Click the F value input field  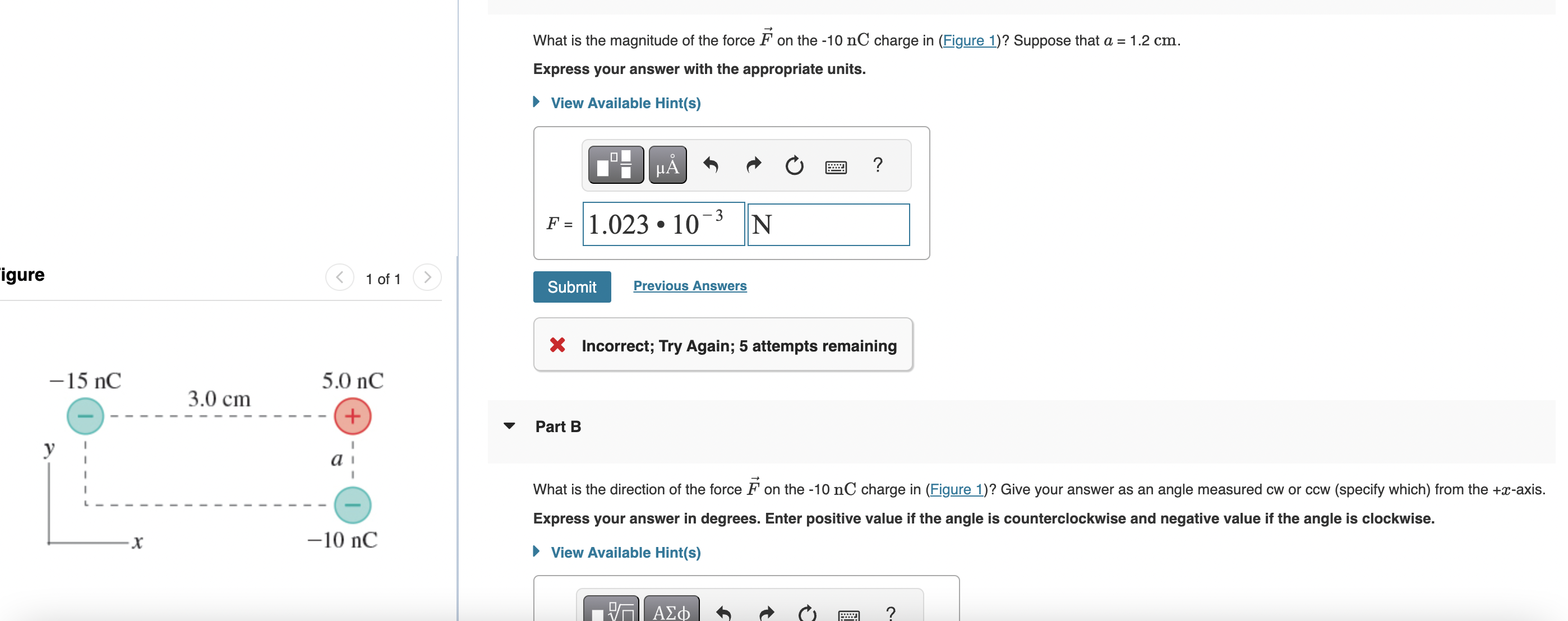[662, 224]
